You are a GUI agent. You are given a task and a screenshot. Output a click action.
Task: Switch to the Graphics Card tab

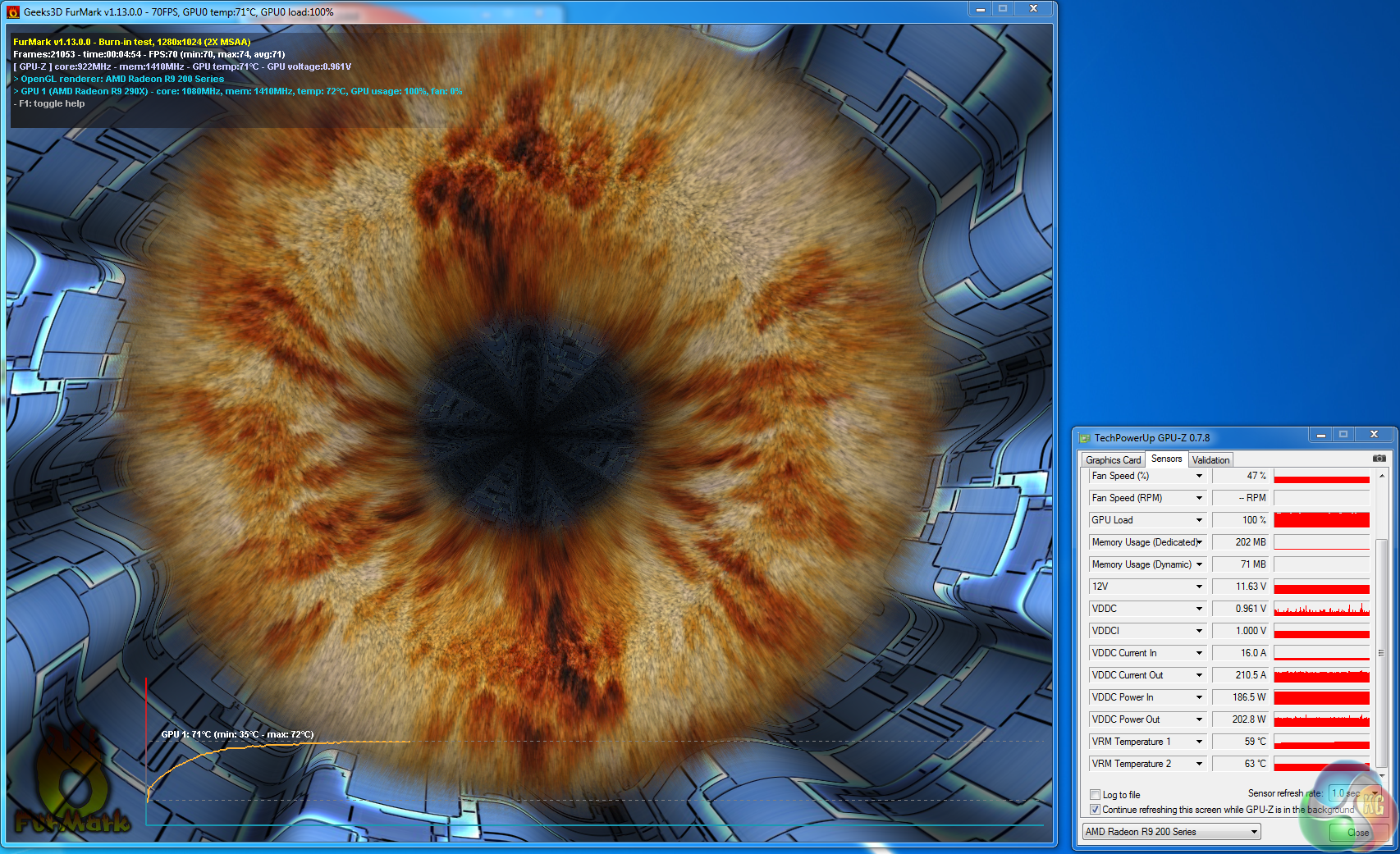[x=1113, y=460]
